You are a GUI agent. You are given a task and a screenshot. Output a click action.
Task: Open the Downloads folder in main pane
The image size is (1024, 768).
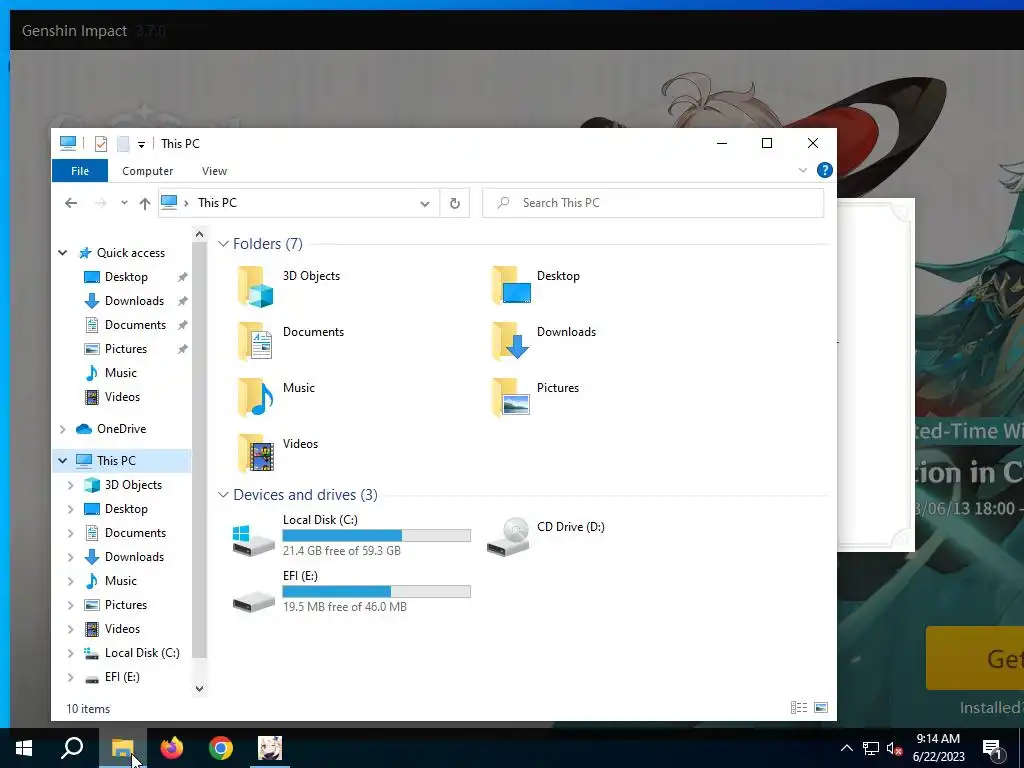click(511, 342)
